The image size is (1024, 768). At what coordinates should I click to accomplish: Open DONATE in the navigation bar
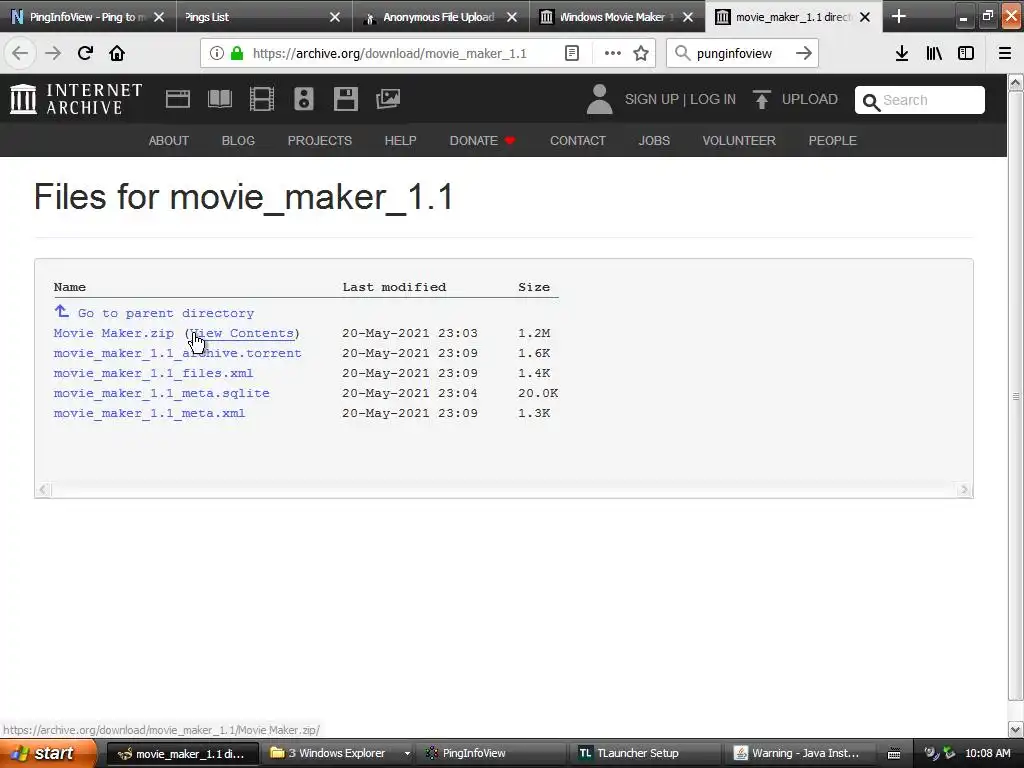tap(482, 140)
